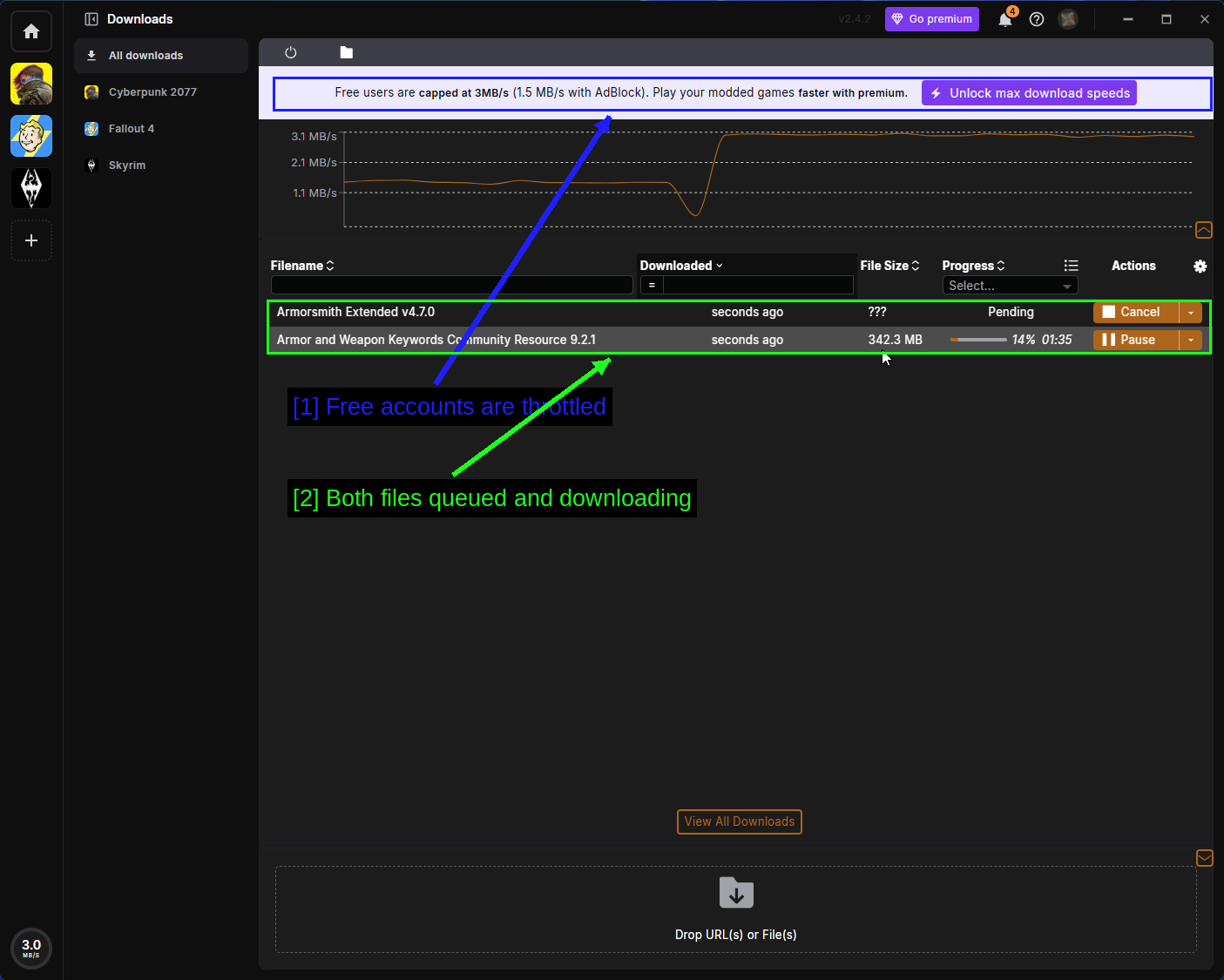Open the user profile avatar
This screenshot has width=1224, height=980.
click(x=1068, y=19)
